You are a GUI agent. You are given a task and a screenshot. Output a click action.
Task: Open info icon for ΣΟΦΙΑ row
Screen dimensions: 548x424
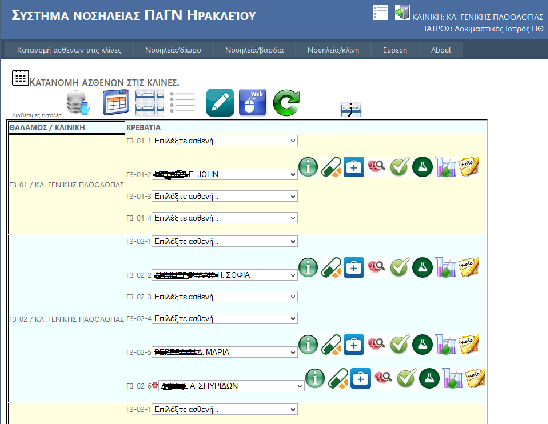(308, 268)
